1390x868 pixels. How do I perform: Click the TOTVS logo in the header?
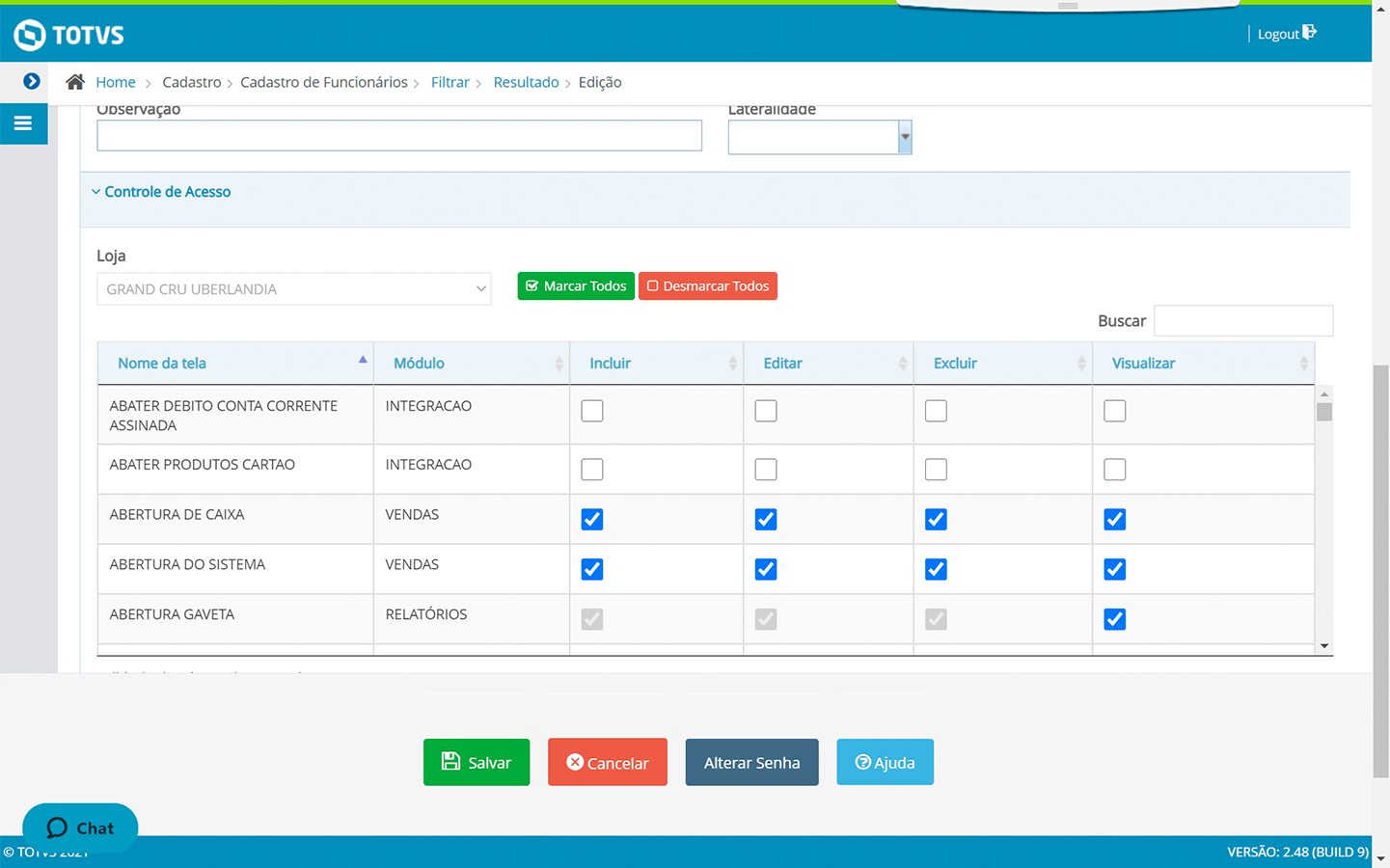tap(68, 35)
